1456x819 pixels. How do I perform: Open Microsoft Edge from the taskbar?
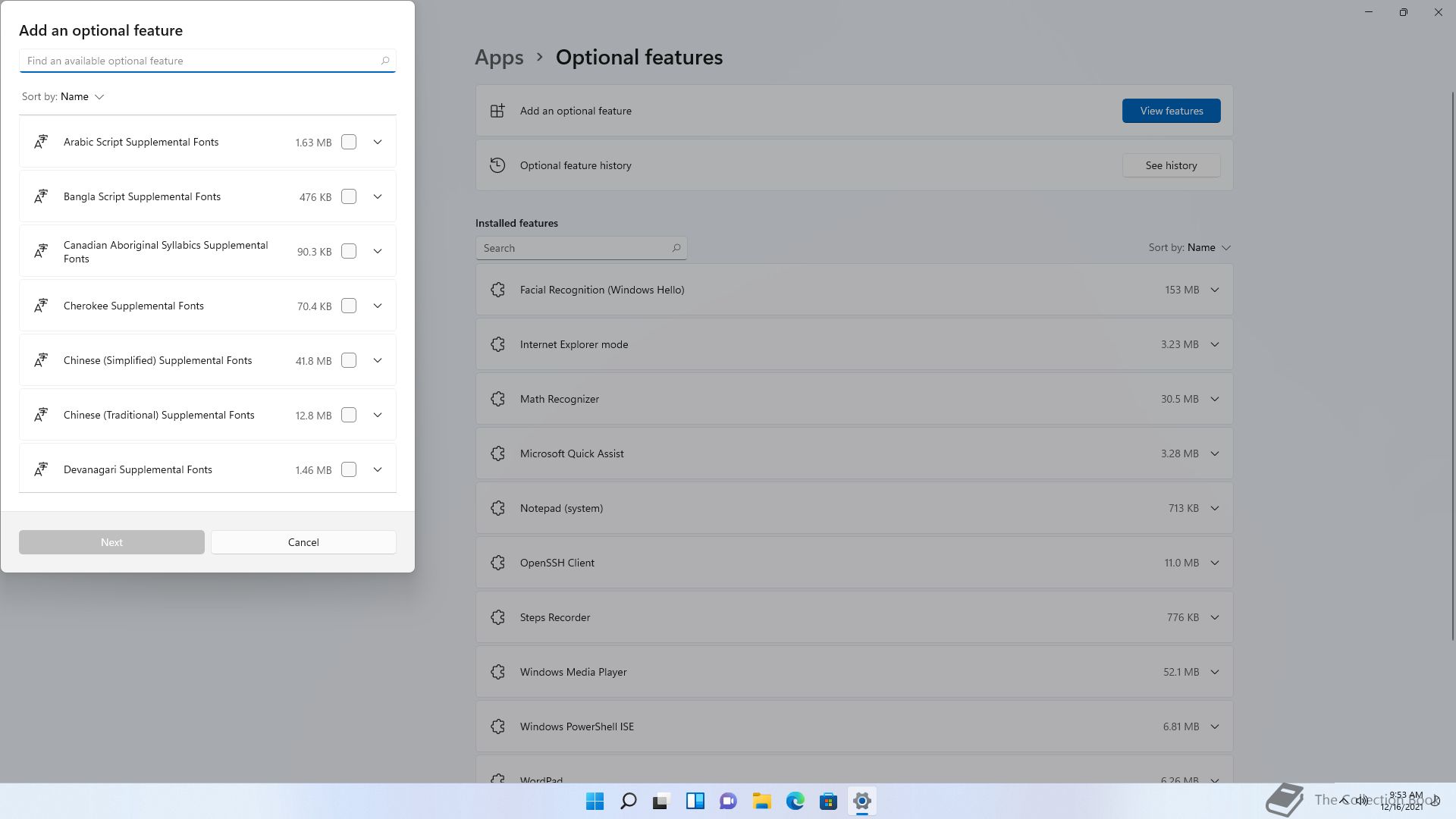click(x=795, y=801)
